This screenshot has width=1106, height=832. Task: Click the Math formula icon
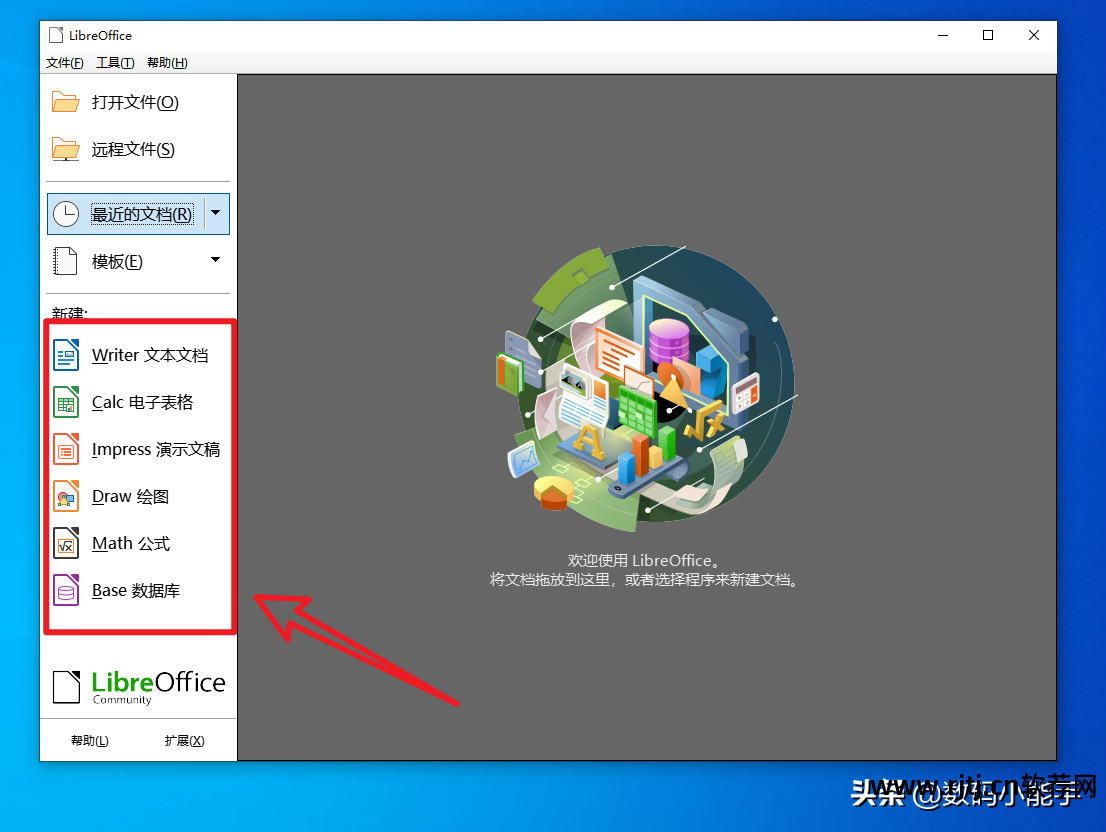point(66,544)
